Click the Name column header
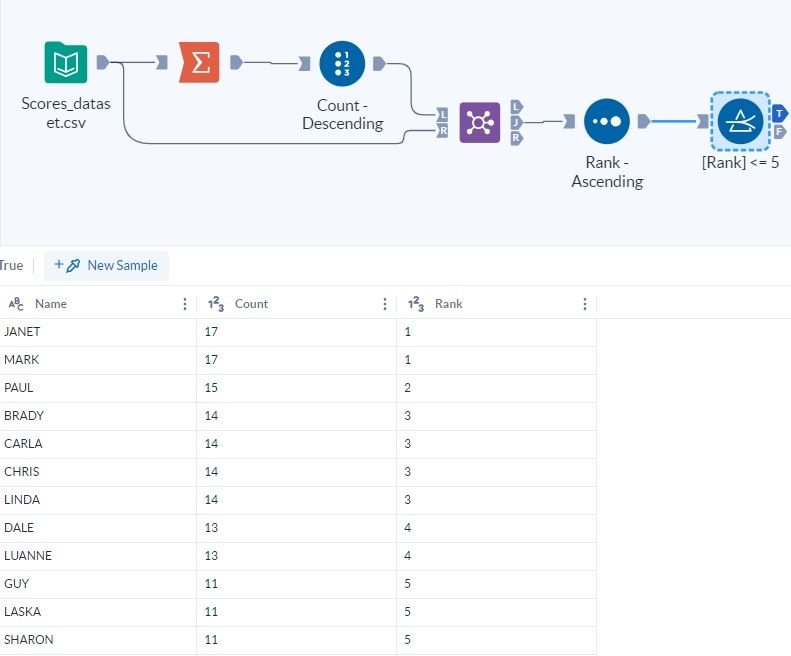791x656 pixels. point(51,304)
